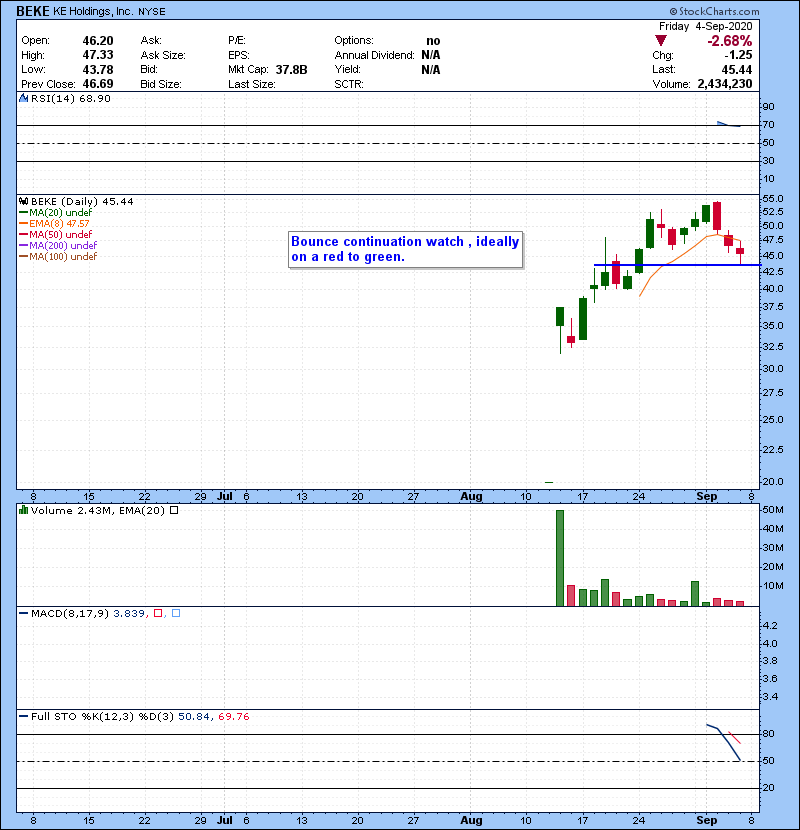Viewport: 800px width, 830px height.
Task: Click the Open value 46.20
Action: 98,41
